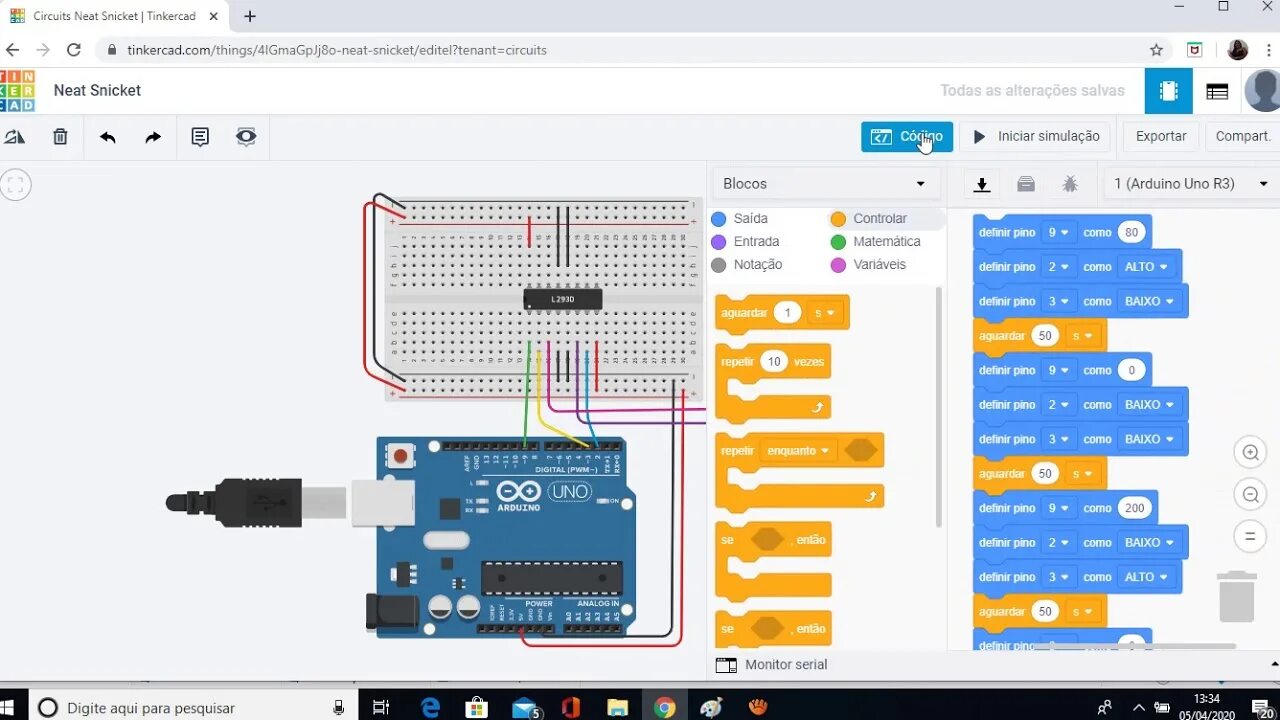1280x720 pixels.
Task: Open the Blocos edit mode dropdown
Action: point(825,184)
